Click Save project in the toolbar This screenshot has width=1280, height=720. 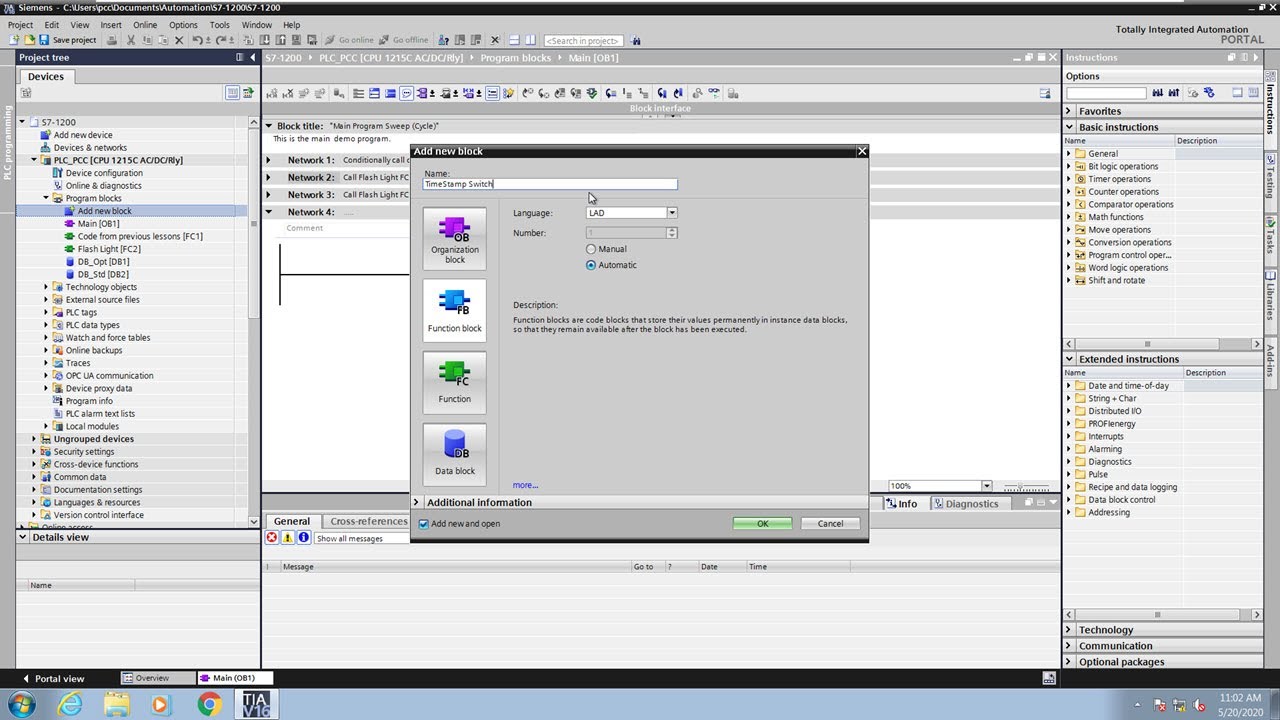pyautogui.click(x=67, y=40)
